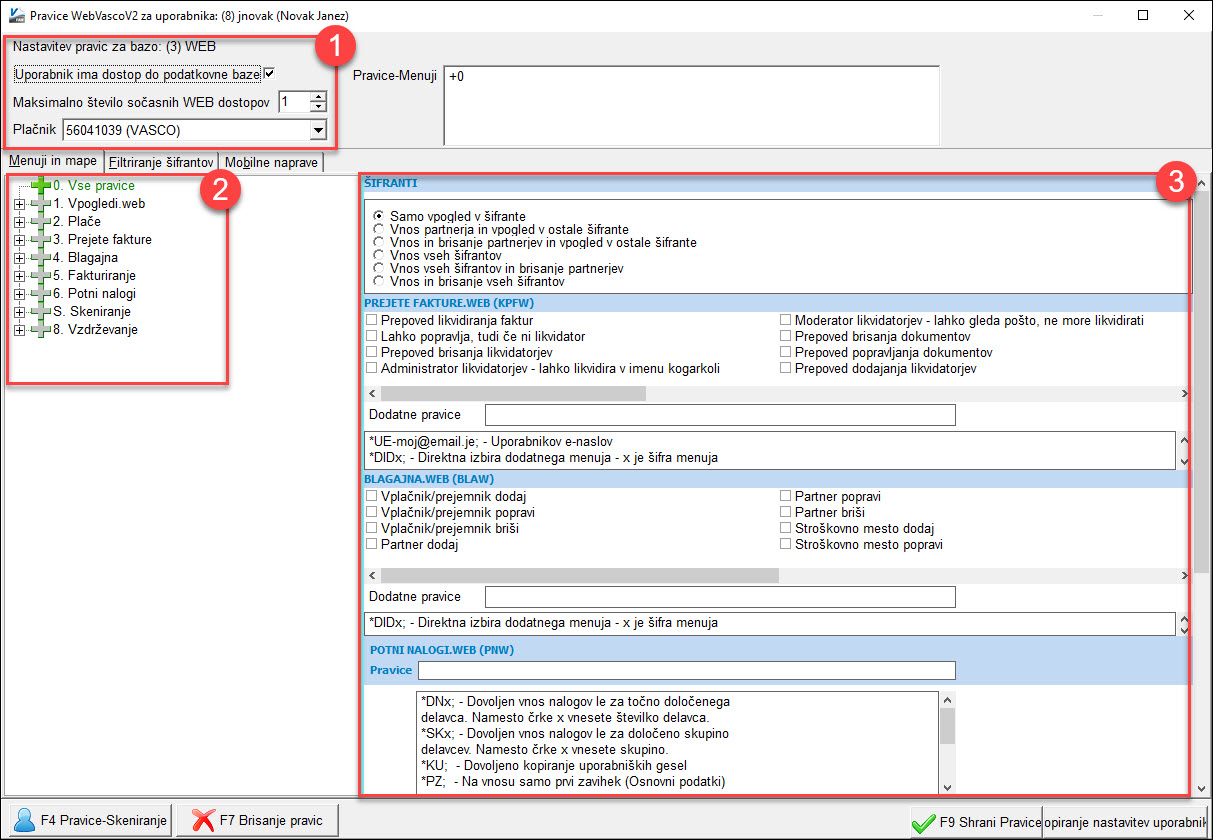Click the app icon in the title bar
This screenshot has width=1213, height=840.
(15, 16)
